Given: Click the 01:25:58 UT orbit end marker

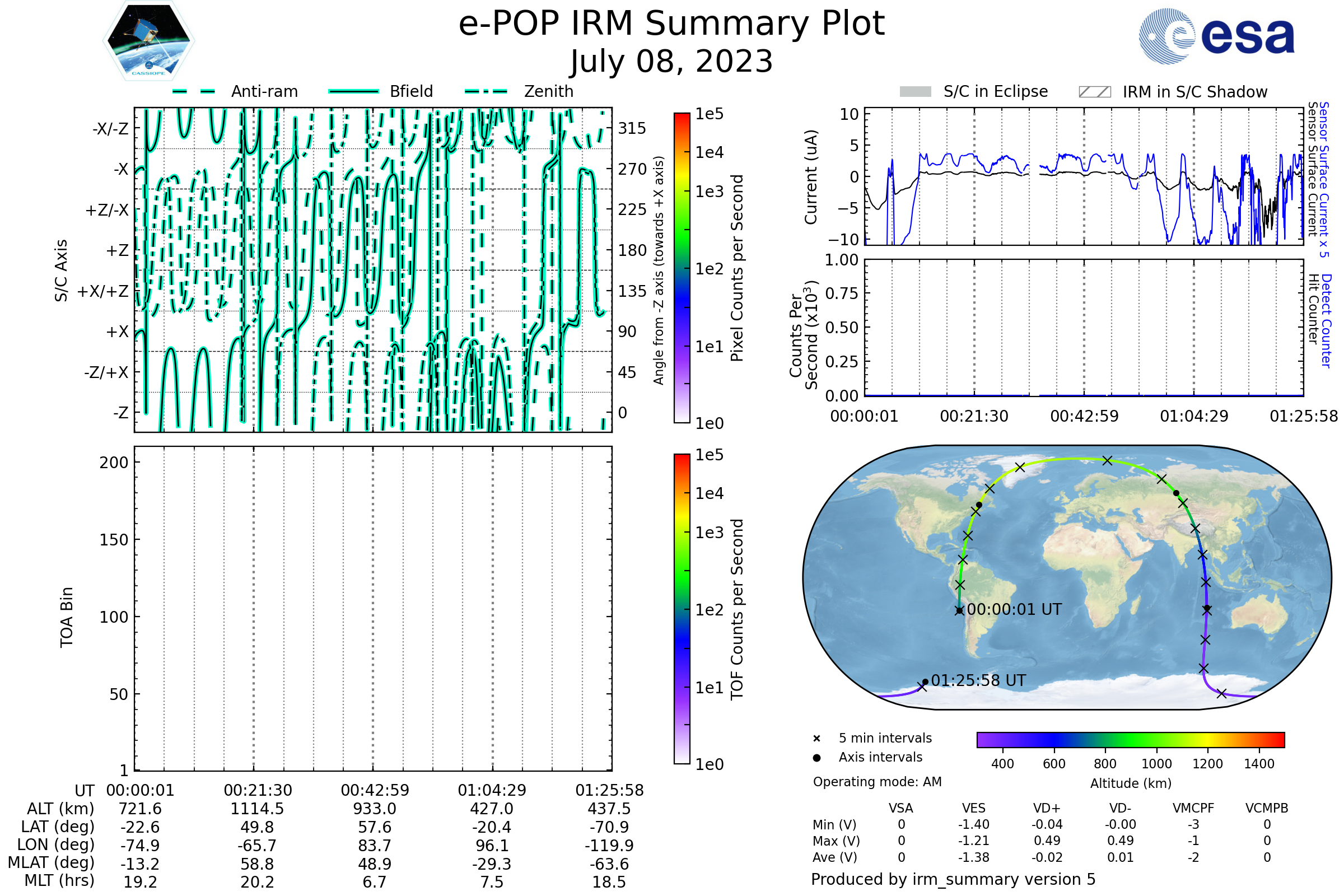Looking at the screenshot, I should click(925, 682).
